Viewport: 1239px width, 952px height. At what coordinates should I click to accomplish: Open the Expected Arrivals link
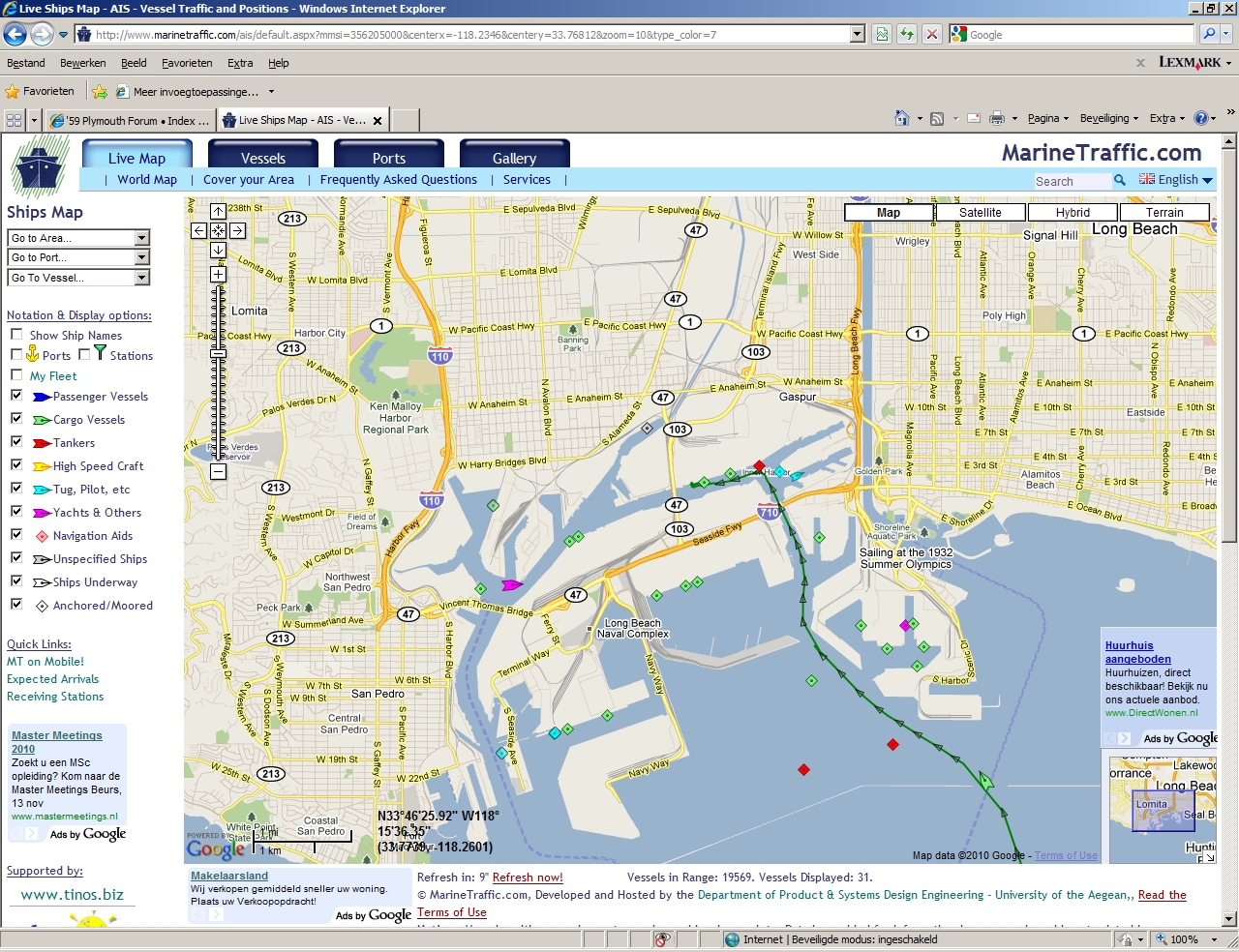click(x=52, y=679)
